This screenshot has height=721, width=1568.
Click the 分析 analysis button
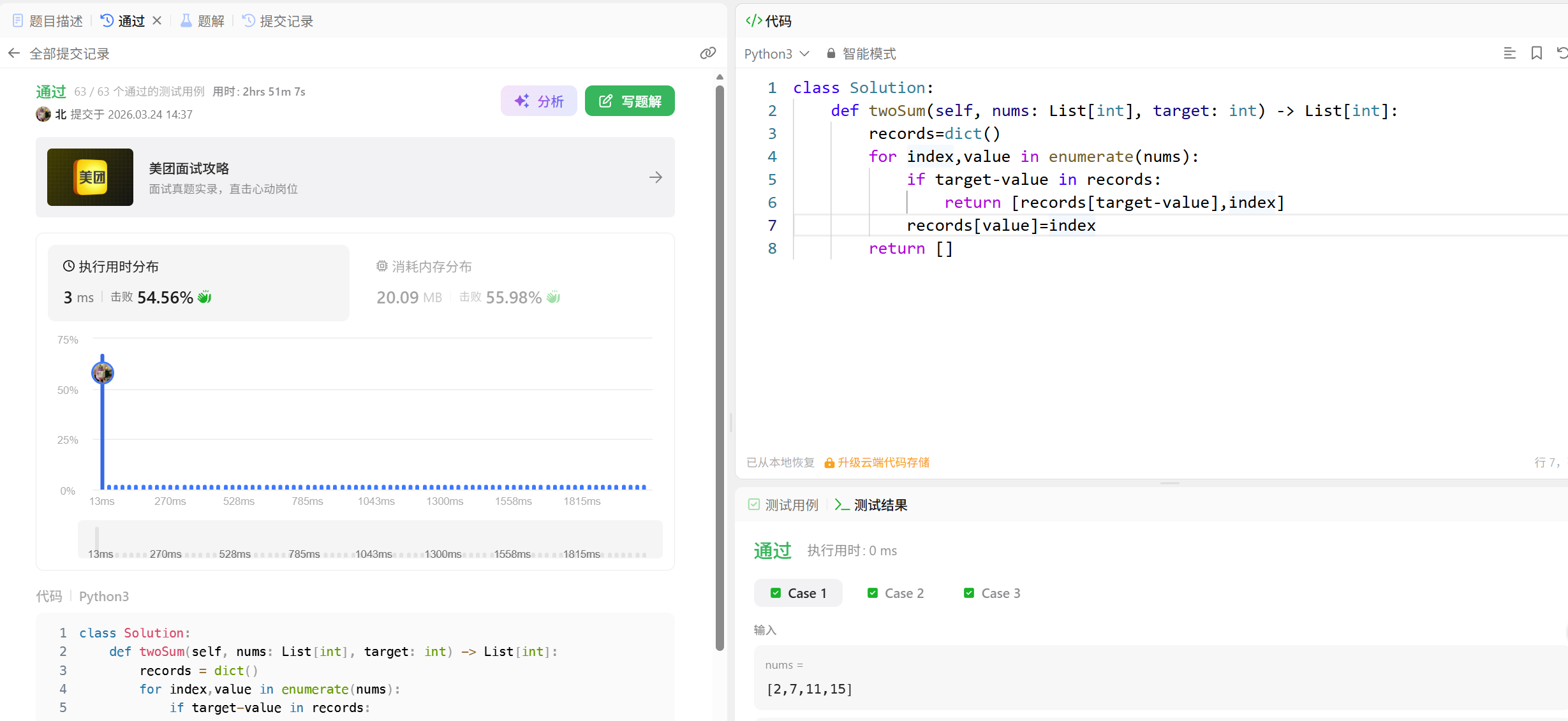(539, 101)
